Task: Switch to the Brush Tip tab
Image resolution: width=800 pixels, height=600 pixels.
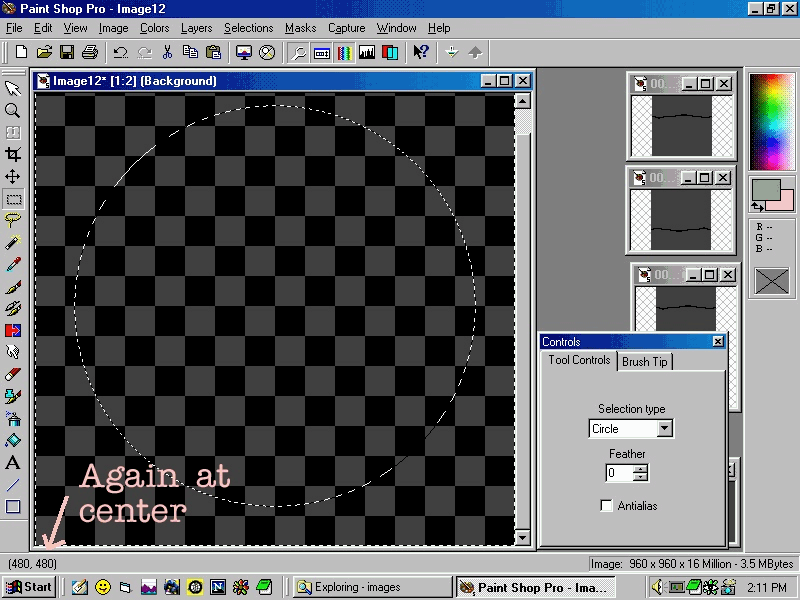Action: (645, 361)
